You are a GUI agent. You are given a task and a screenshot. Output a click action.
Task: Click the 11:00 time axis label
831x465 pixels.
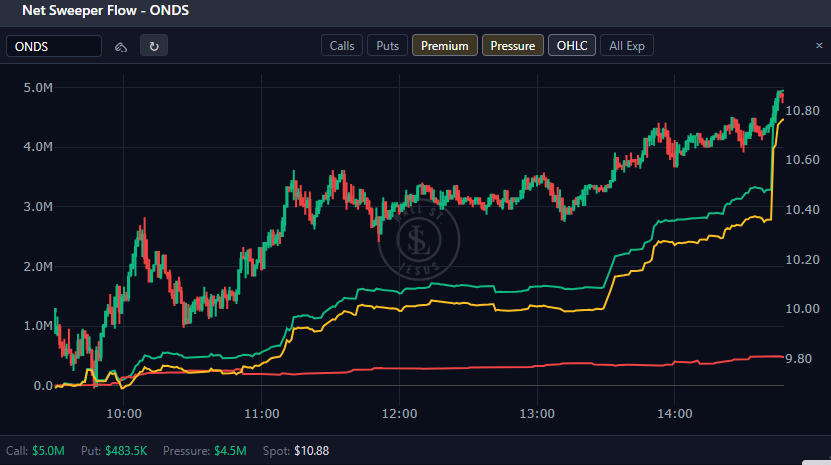(262, 414)
